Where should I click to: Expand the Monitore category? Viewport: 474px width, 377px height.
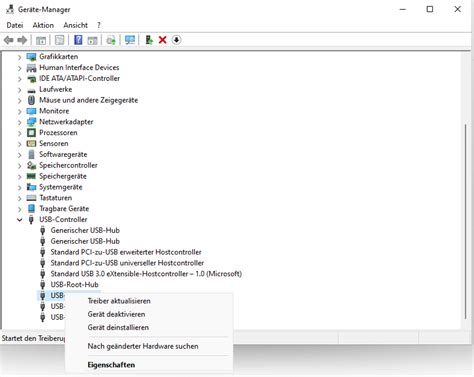coord(19,111)
